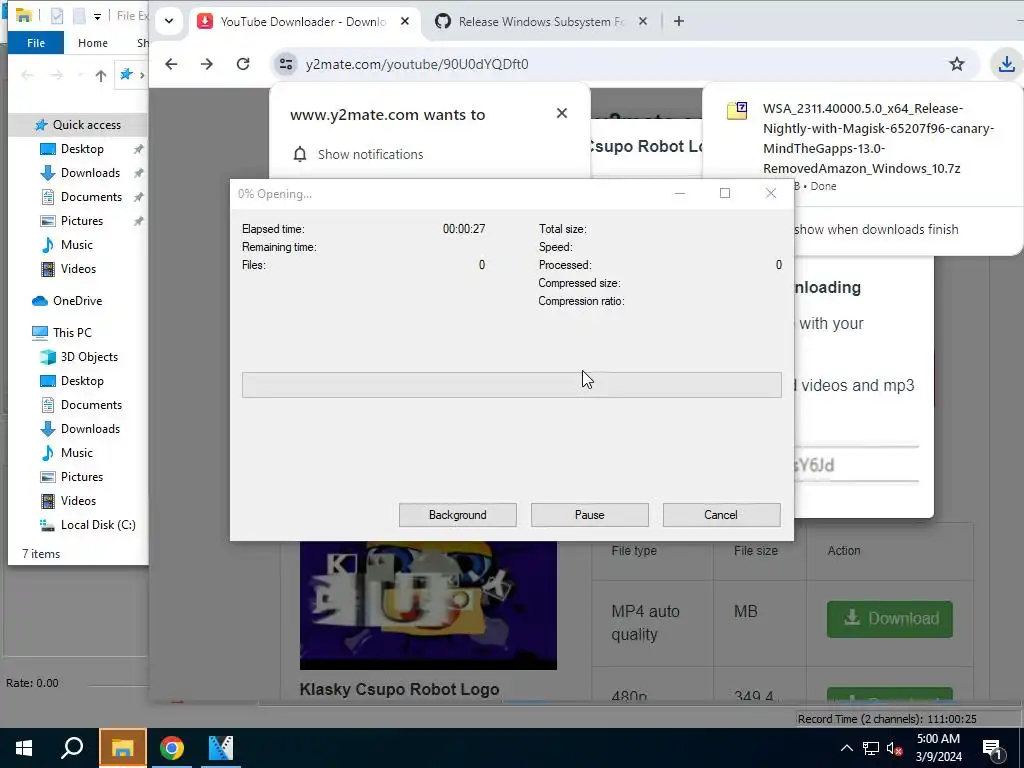Pause the 7-Zip extraction
The width and height of the screenshot is (1024, 768).
pos(589,515)
